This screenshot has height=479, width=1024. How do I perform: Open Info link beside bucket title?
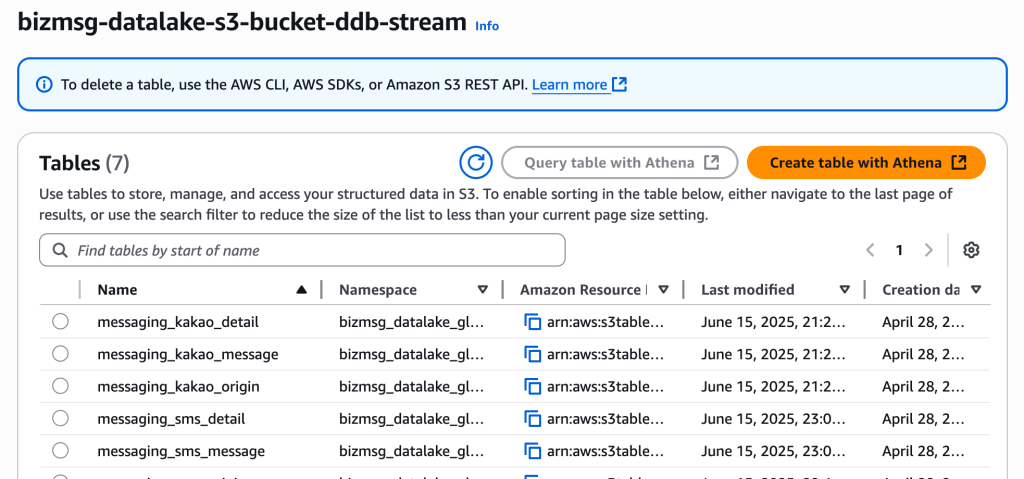[x=487, y=26]
